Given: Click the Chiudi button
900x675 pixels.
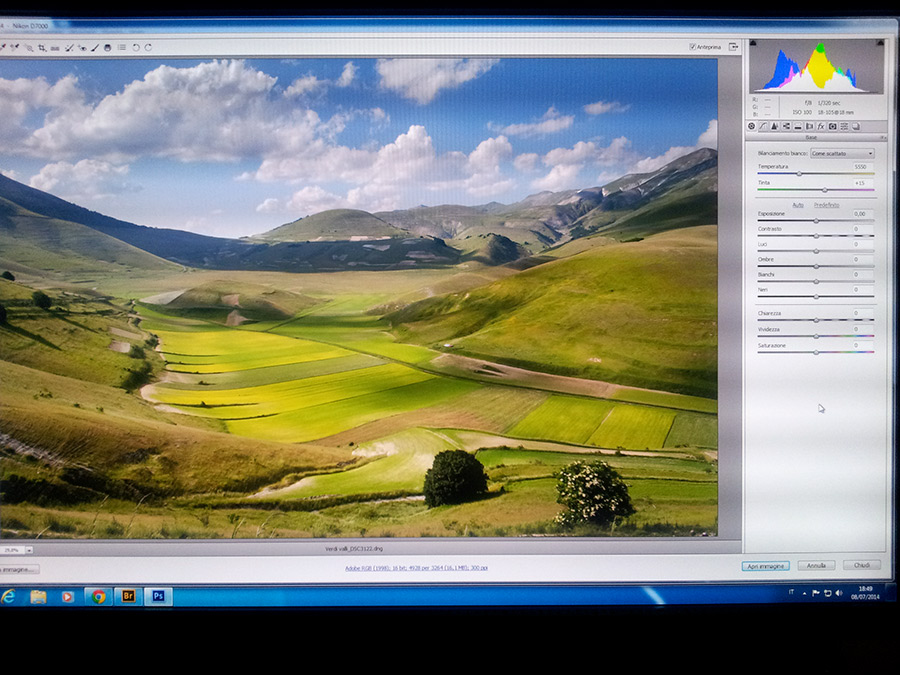Looking at the screenshot, I should [862, 565].
